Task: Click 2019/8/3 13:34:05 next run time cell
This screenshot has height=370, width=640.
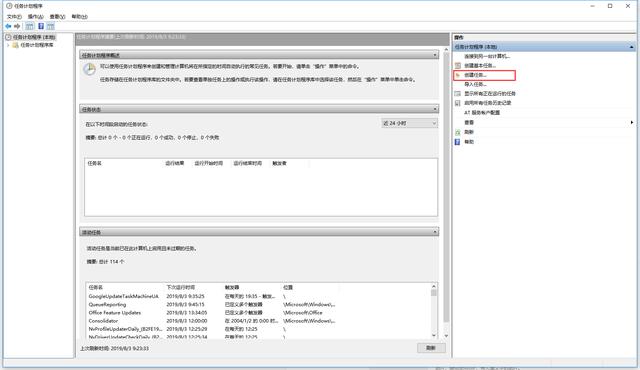Action: pyautogui.click(x=187, y=312)
